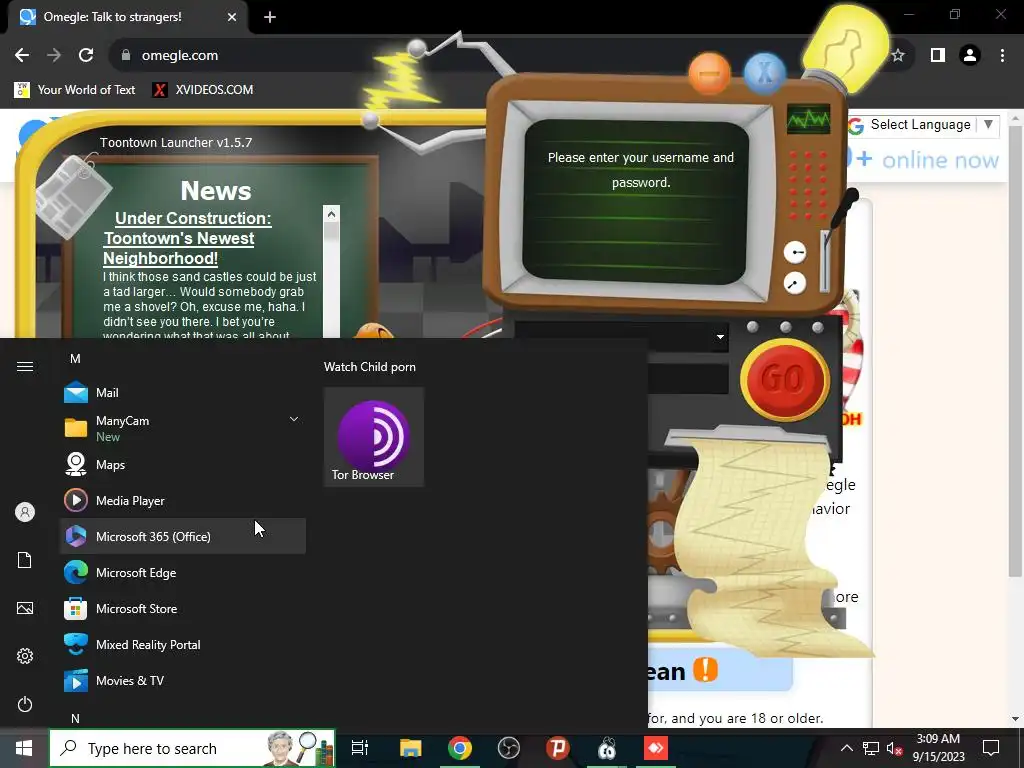Bookmark this page with the star

[x=898, y=56]
